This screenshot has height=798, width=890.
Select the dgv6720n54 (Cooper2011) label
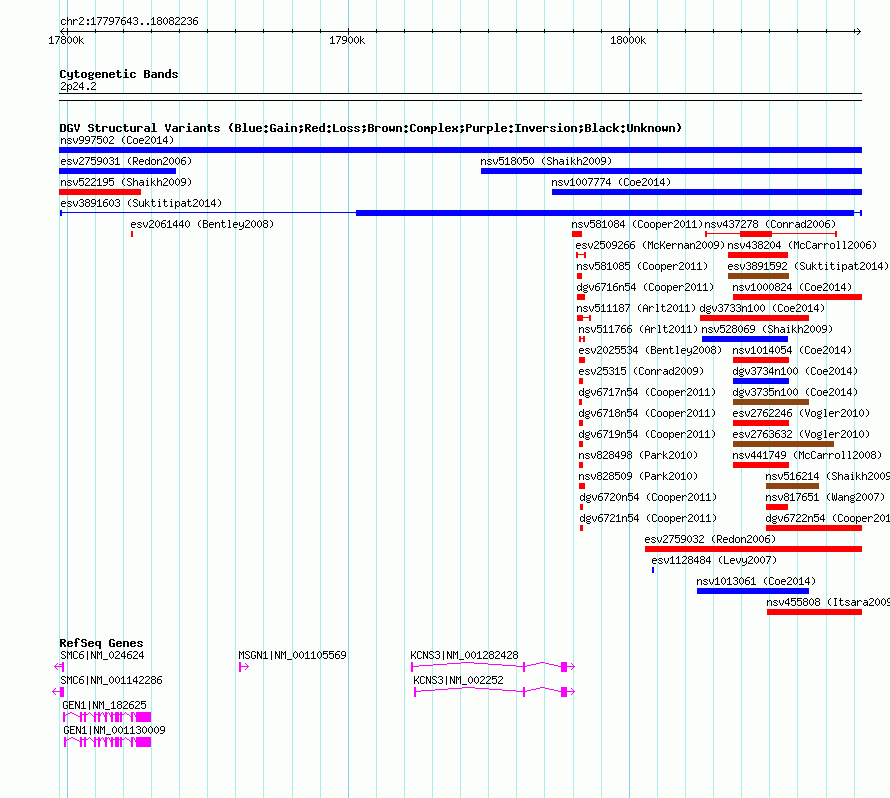pyautogui.click(x=648, y=497)
